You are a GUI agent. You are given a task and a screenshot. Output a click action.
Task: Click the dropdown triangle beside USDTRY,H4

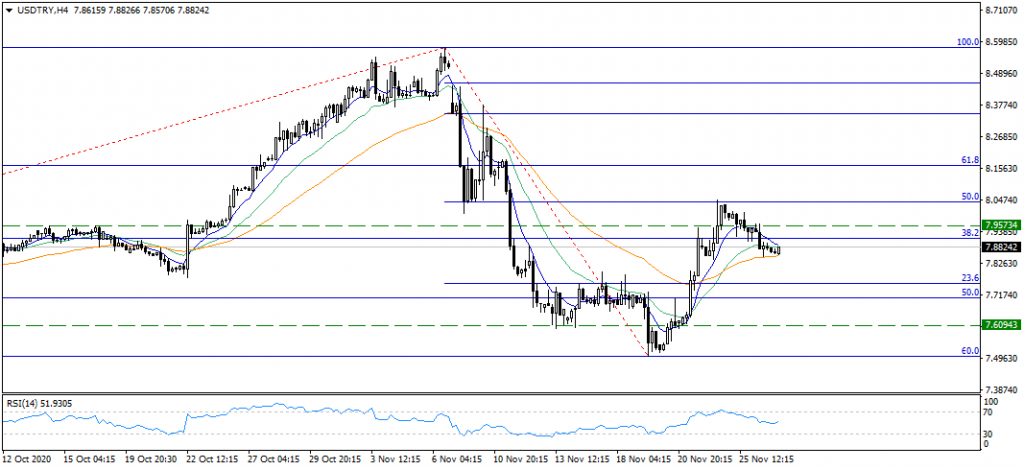click(9, 9)
